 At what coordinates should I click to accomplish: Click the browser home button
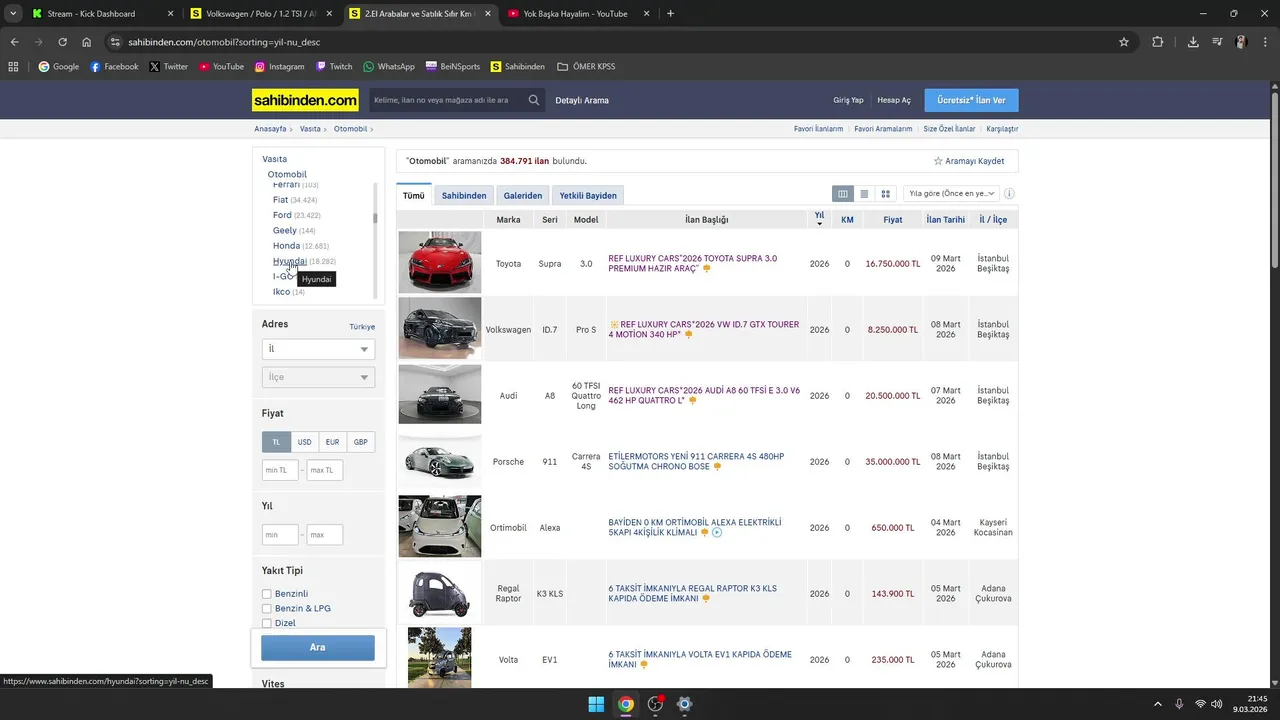87,42
